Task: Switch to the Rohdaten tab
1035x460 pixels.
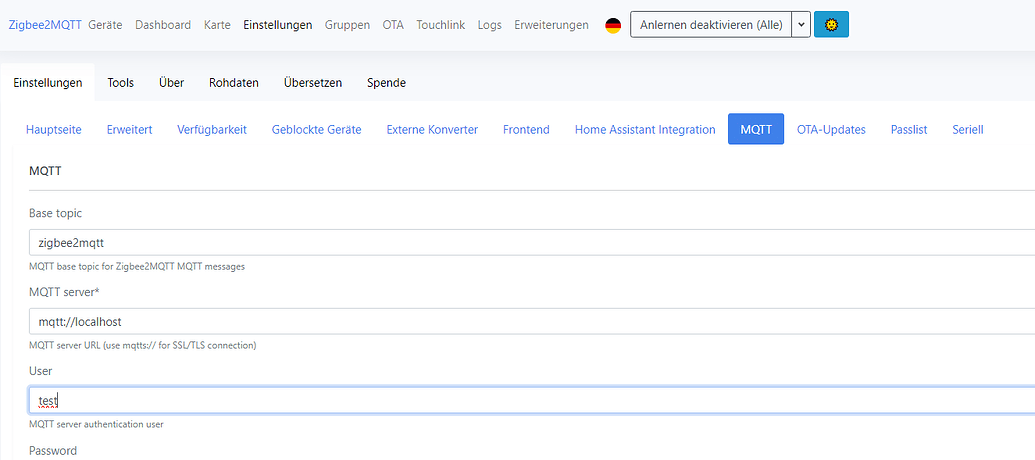Action: coord(234,83)
